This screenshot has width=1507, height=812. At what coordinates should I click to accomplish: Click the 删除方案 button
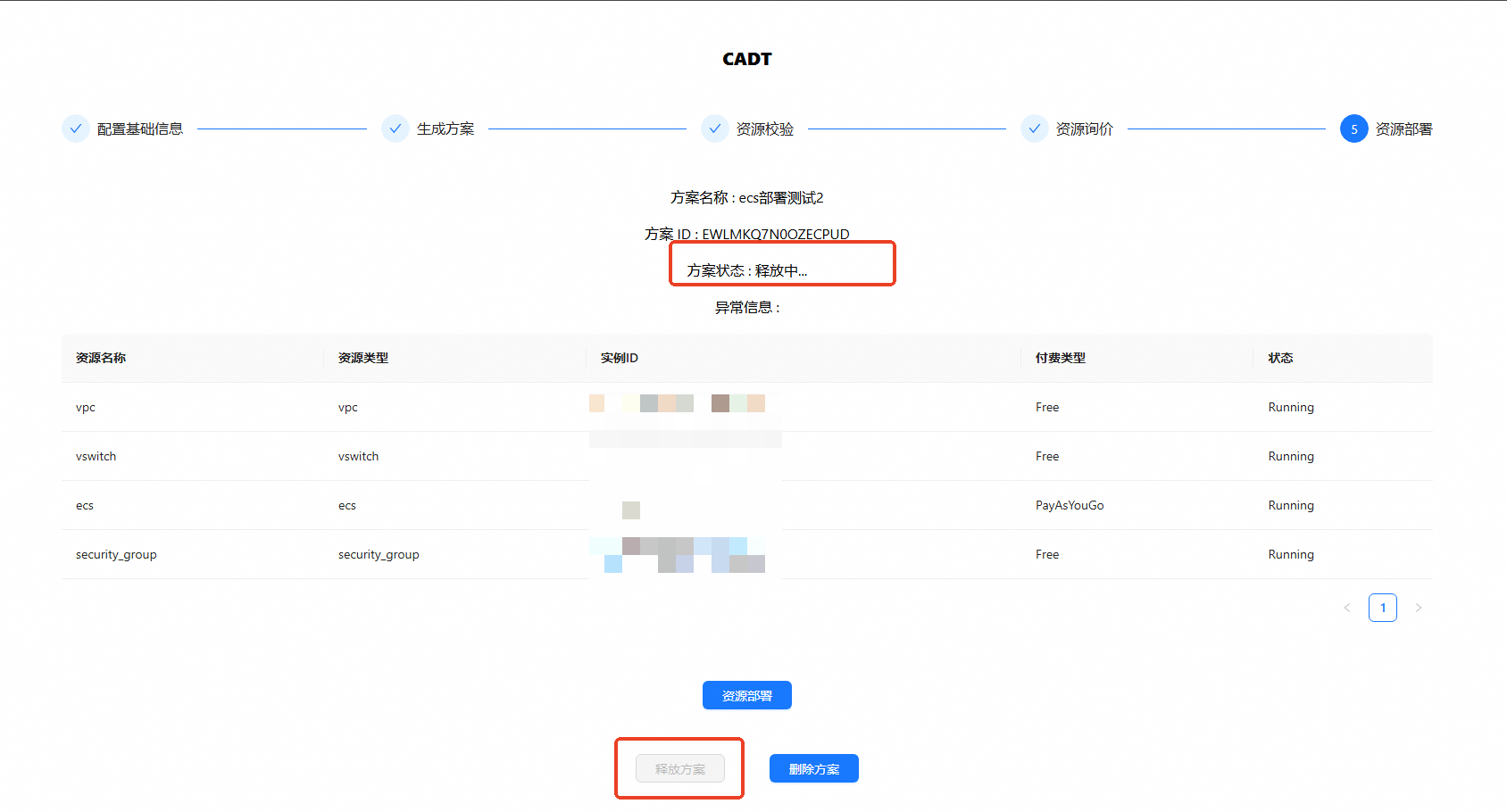pos(814,768)
